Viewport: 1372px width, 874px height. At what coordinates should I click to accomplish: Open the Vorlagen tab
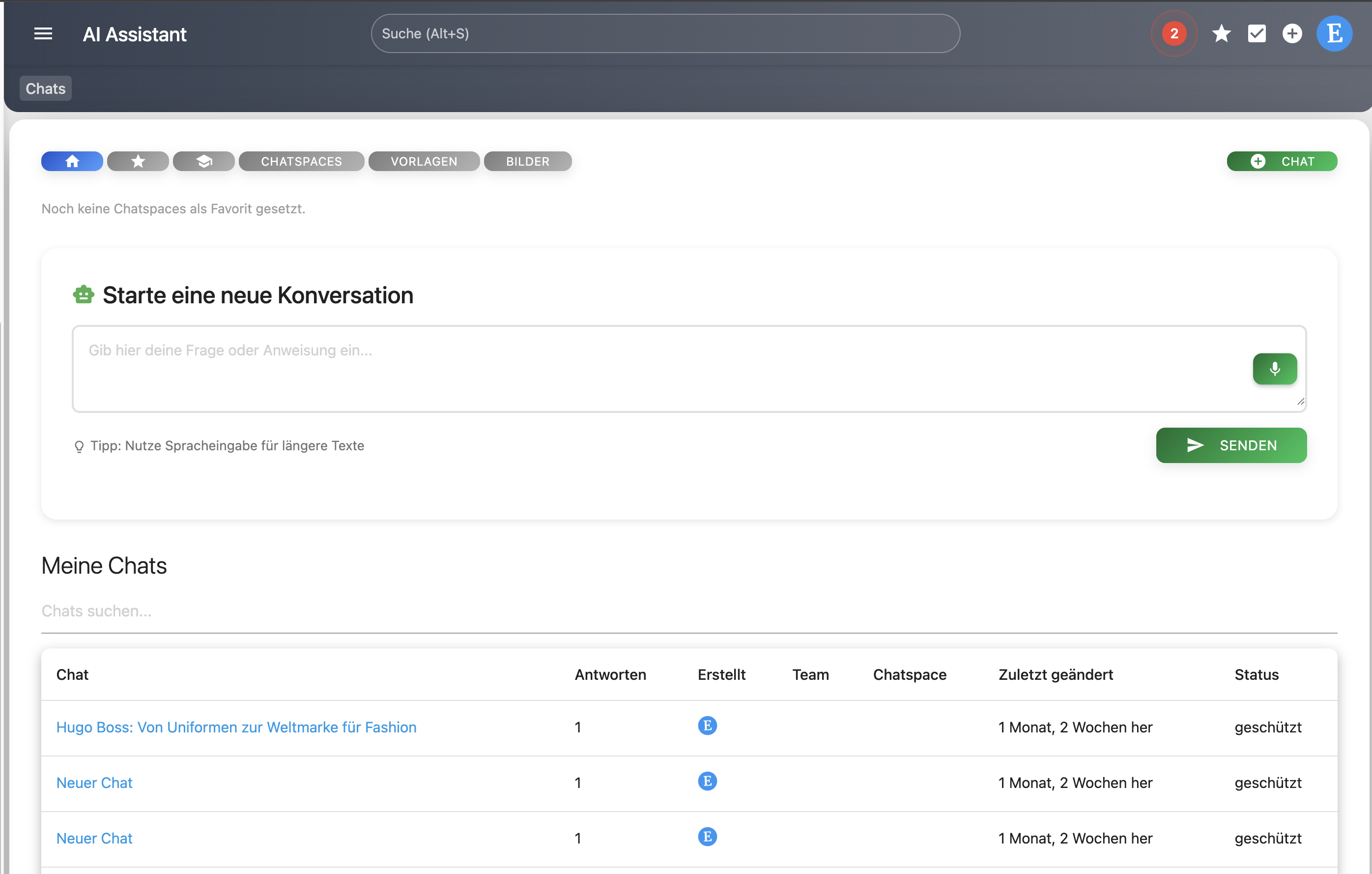[424, 161]
